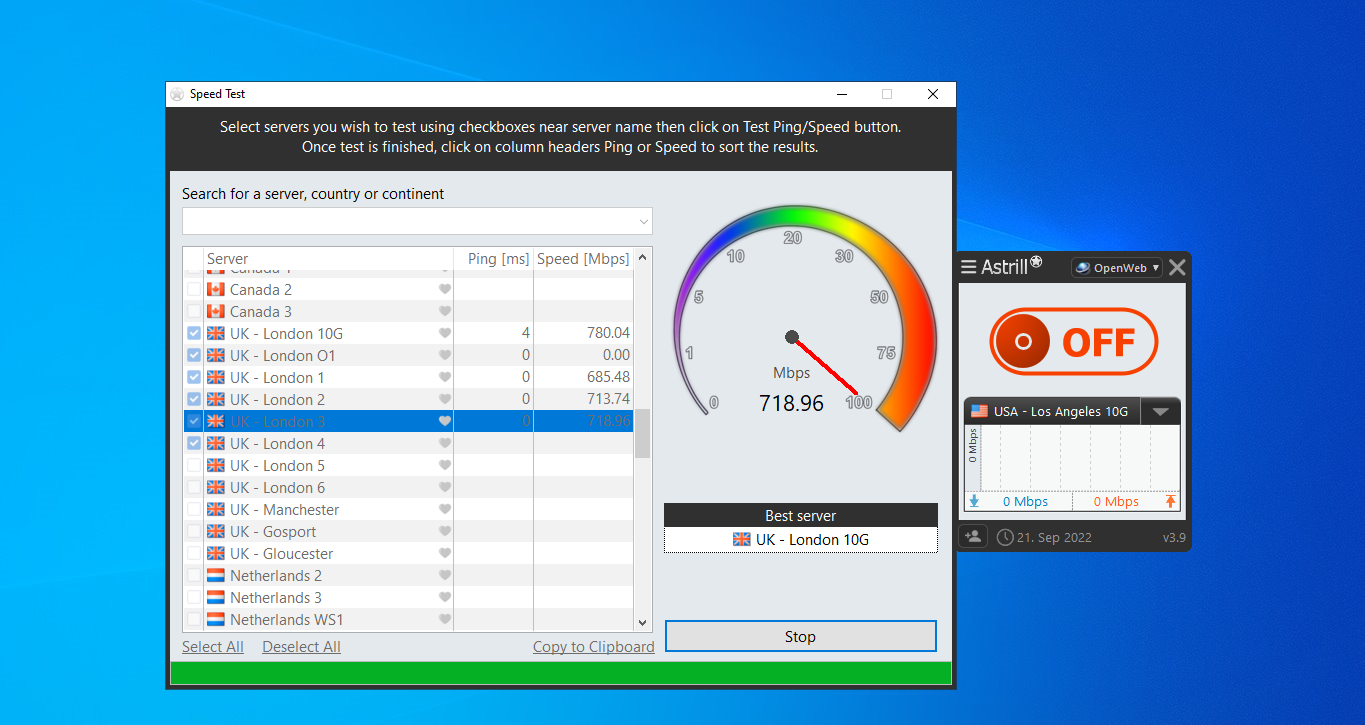This screenshot has height=725, width=1365.
Task: Favorite Canada 3 with its heart icon
Action: click(445, 312)
